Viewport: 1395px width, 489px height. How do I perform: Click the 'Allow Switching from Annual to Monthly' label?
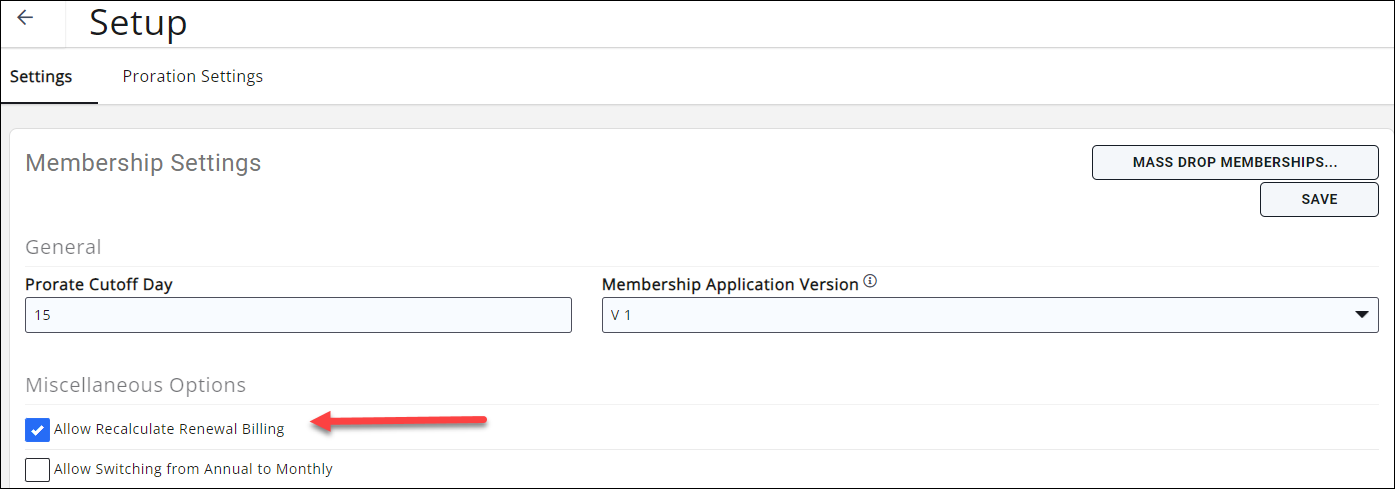[193, 469]
